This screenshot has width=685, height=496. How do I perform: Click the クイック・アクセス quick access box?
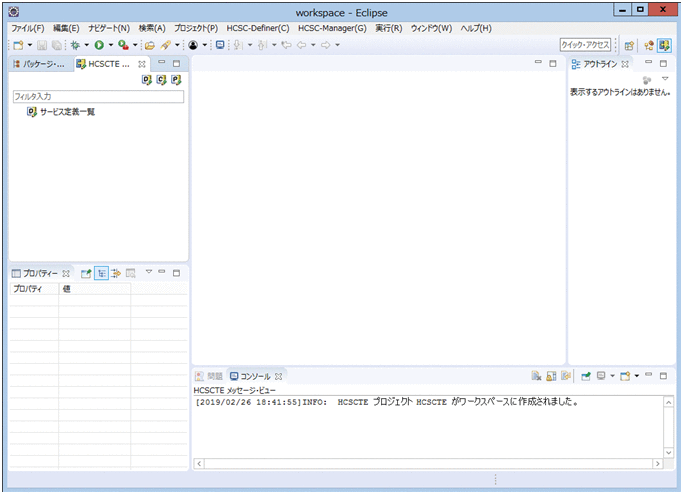pyautogui.click(x=585, y=45)
